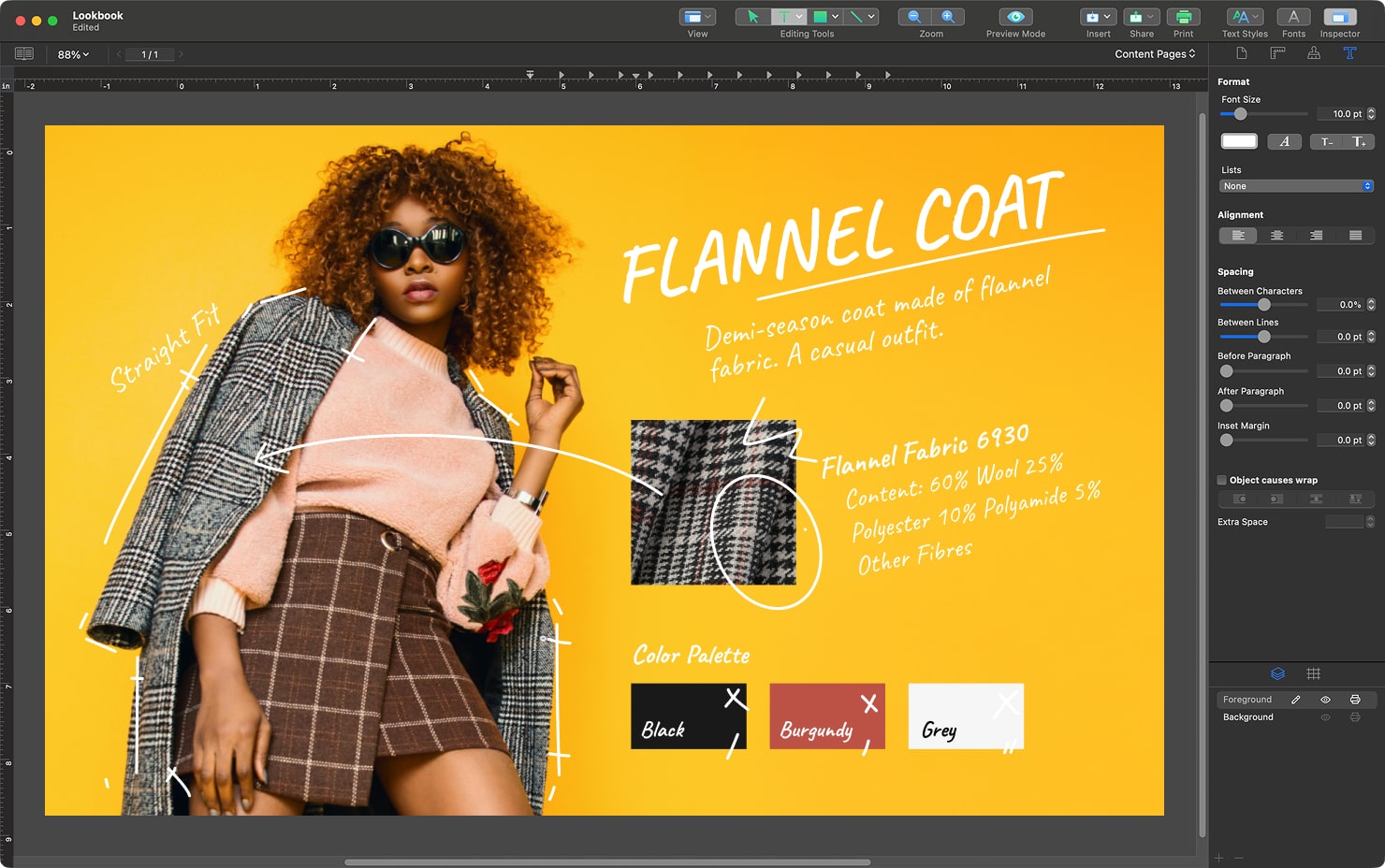Open the Content Pages dropdown
1385x868 pixels.
pyautogui.click(x=1155, y=53)
